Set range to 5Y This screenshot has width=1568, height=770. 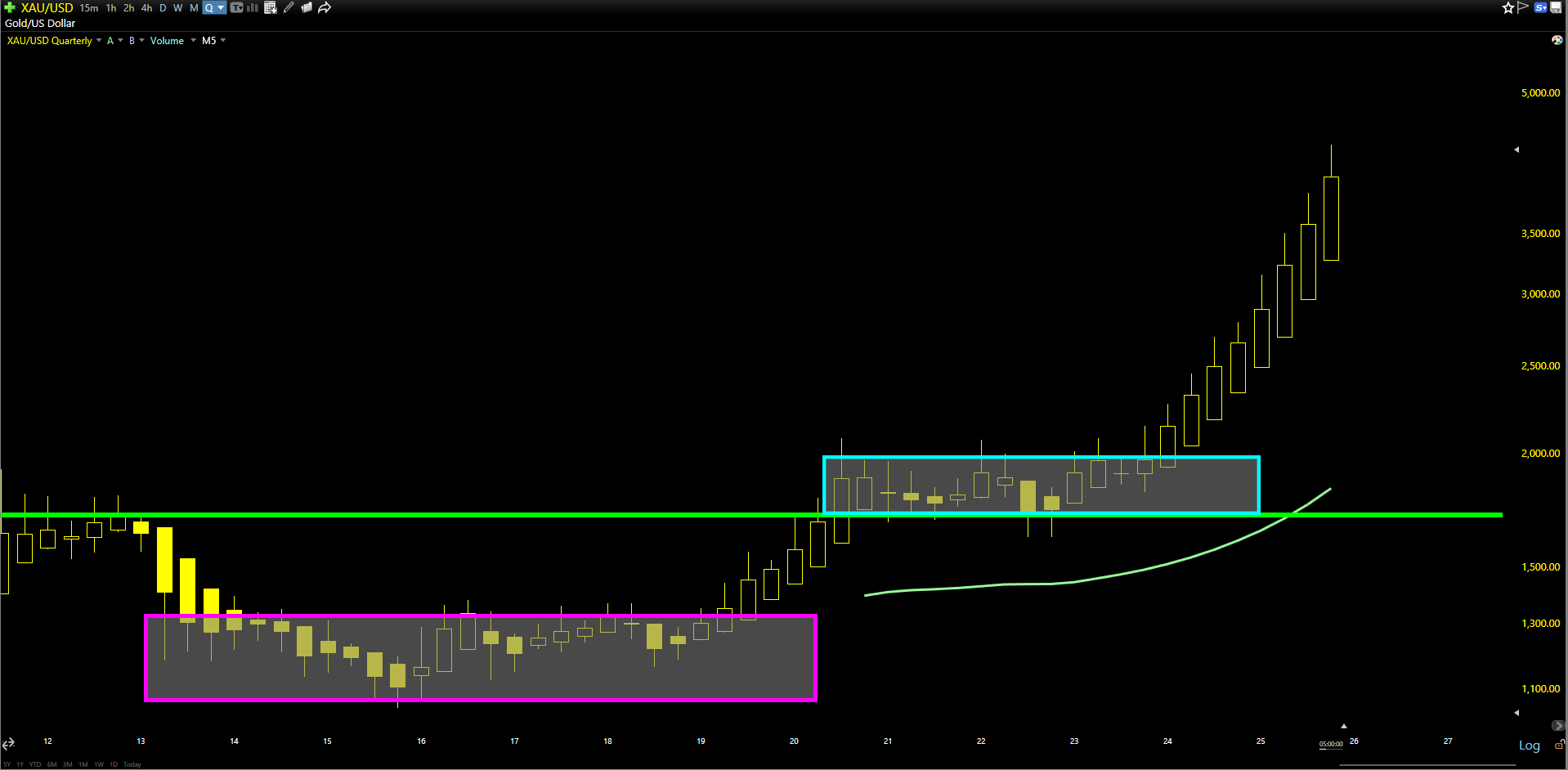tap(7, 765)
